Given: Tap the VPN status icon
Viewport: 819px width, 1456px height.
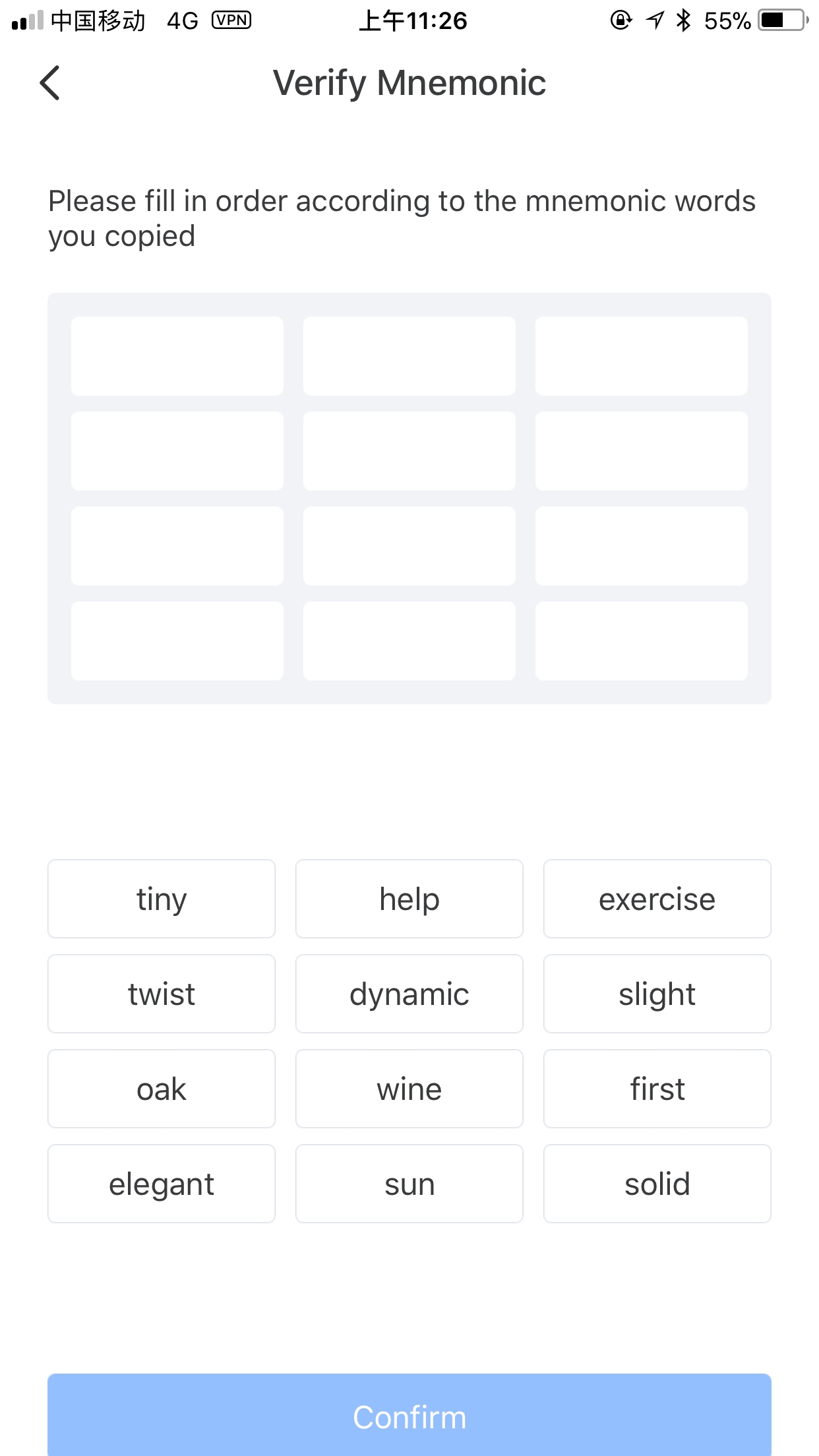Looking at the screenshot, I should click(231, 20).
